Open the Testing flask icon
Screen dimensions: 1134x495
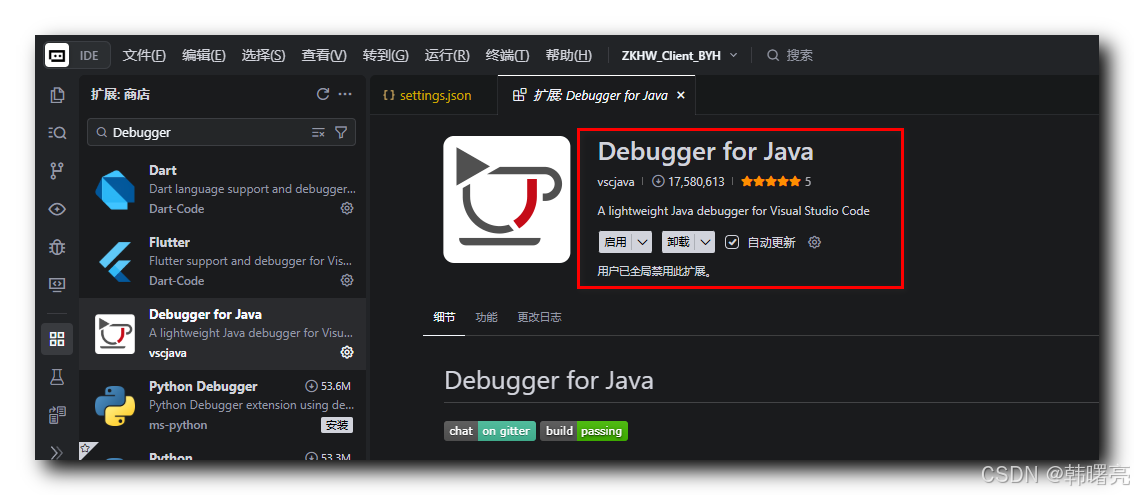click(57, 376)
